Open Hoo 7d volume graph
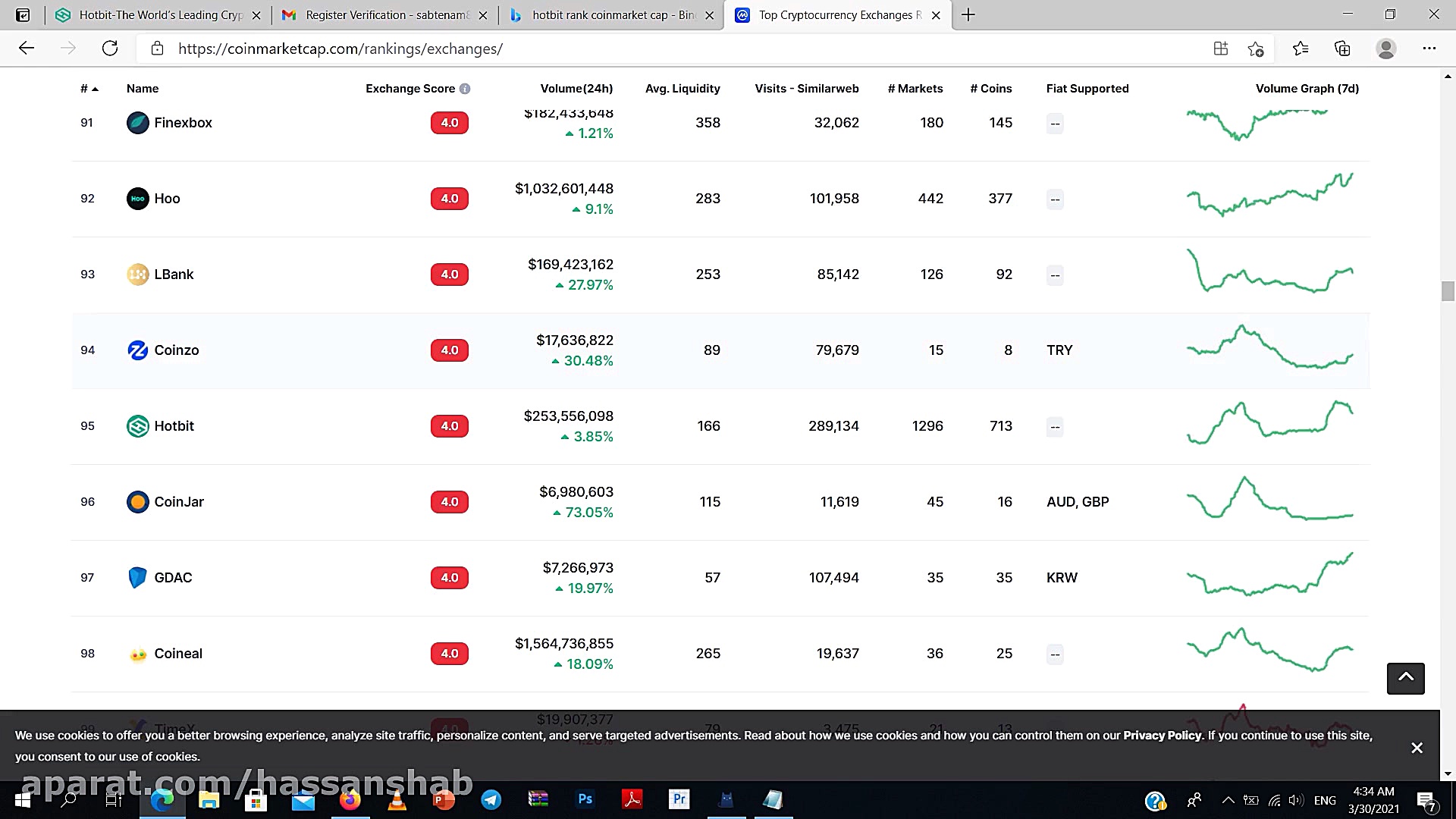1456x819 pixels. (x=1270, y=195)
